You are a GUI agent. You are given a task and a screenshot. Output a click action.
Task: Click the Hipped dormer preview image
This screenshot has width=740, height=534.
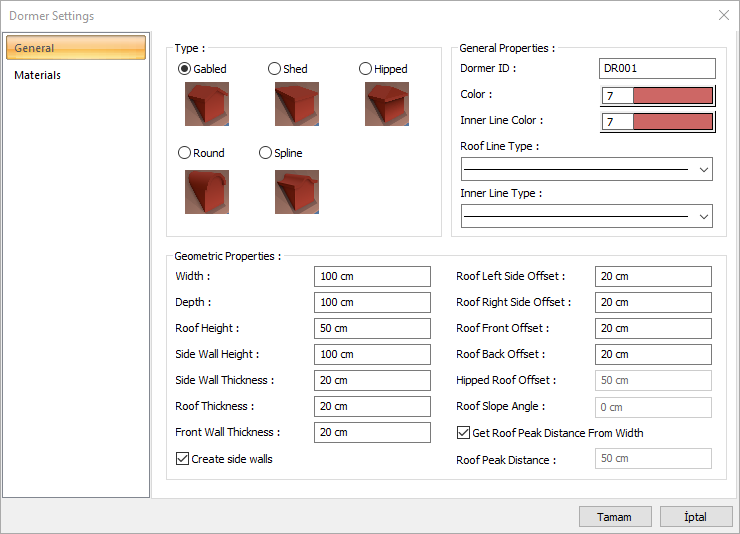386,104
